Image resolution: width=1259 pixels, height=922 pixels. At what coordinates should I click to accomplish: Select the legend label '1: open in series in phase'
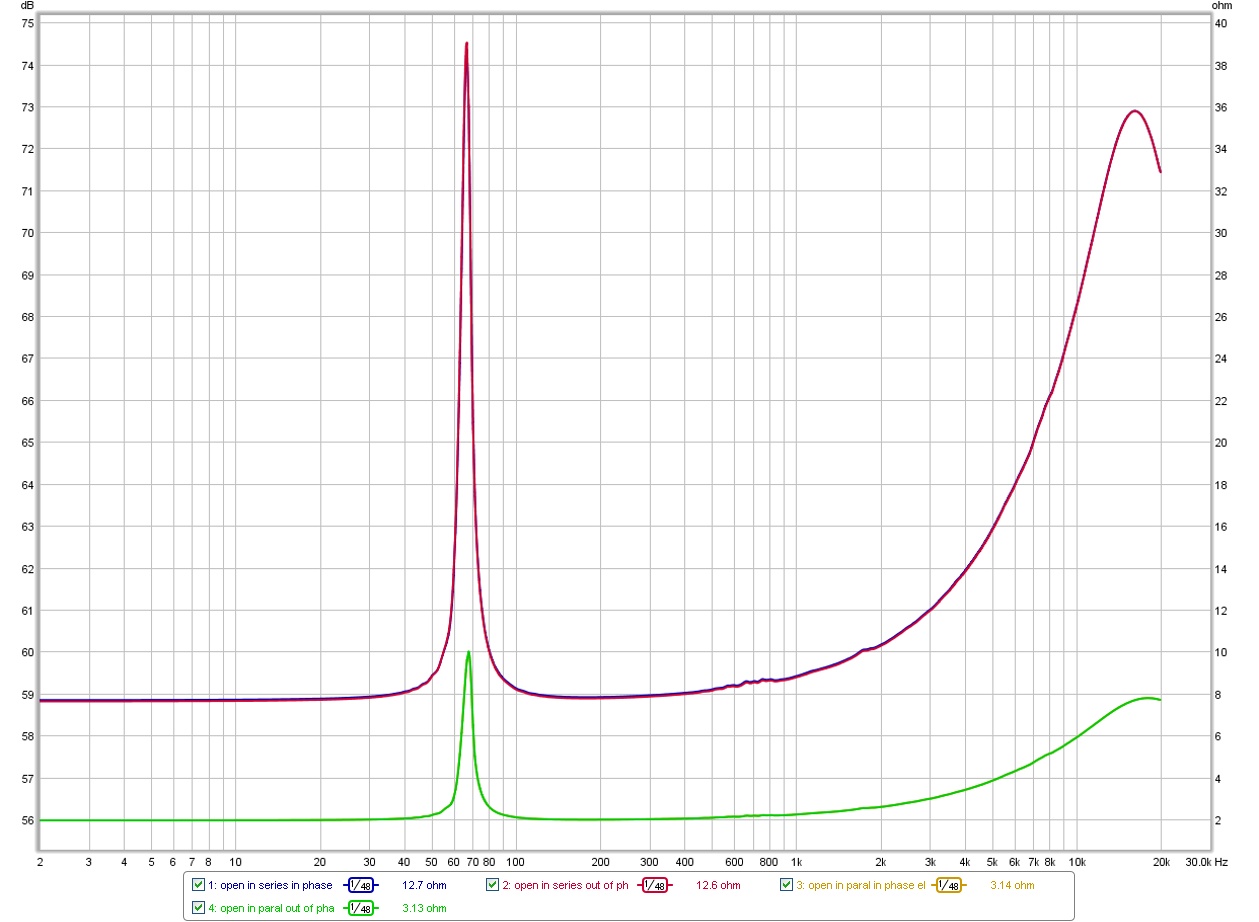[270, 885]
